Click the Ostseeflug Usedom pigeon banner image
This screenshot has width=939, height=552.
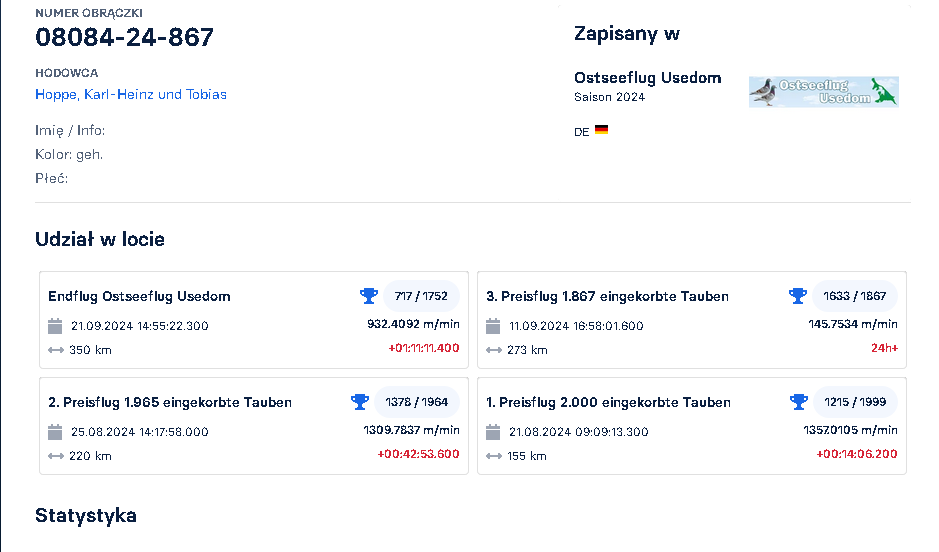(x=823, y=92)
